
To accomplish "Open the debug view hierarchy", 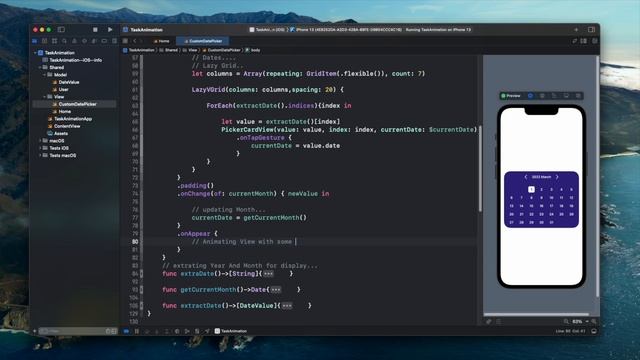I will (177, 331).
